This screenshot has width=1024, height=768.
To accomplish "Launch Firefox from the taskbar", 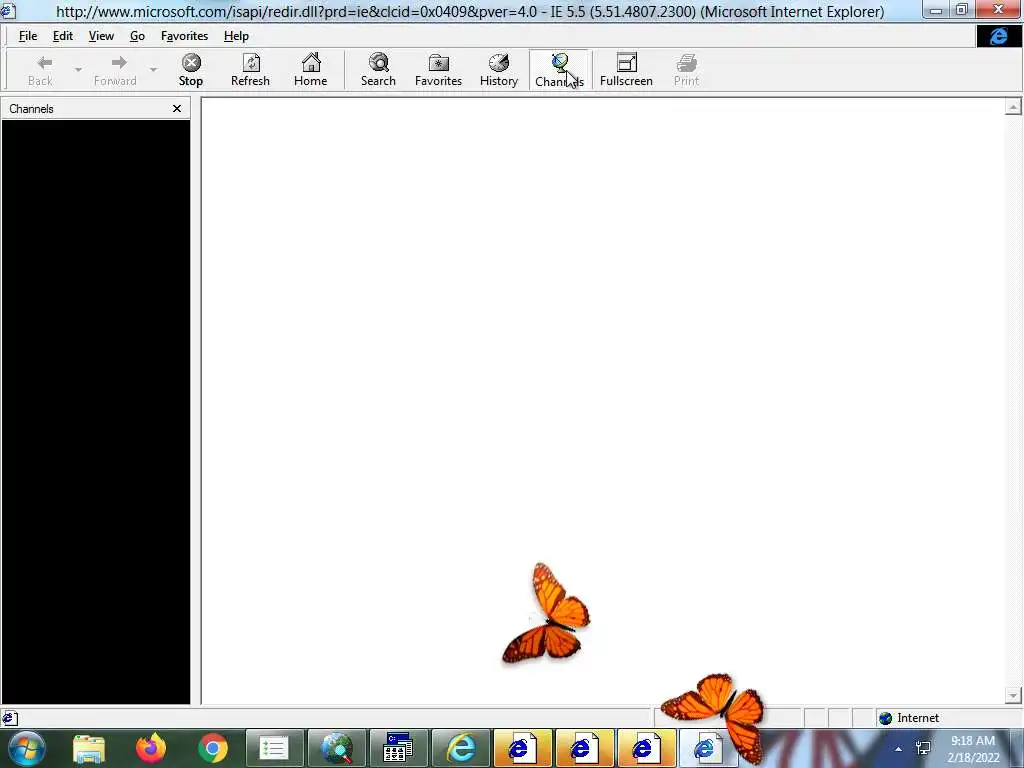I will 151,748.
